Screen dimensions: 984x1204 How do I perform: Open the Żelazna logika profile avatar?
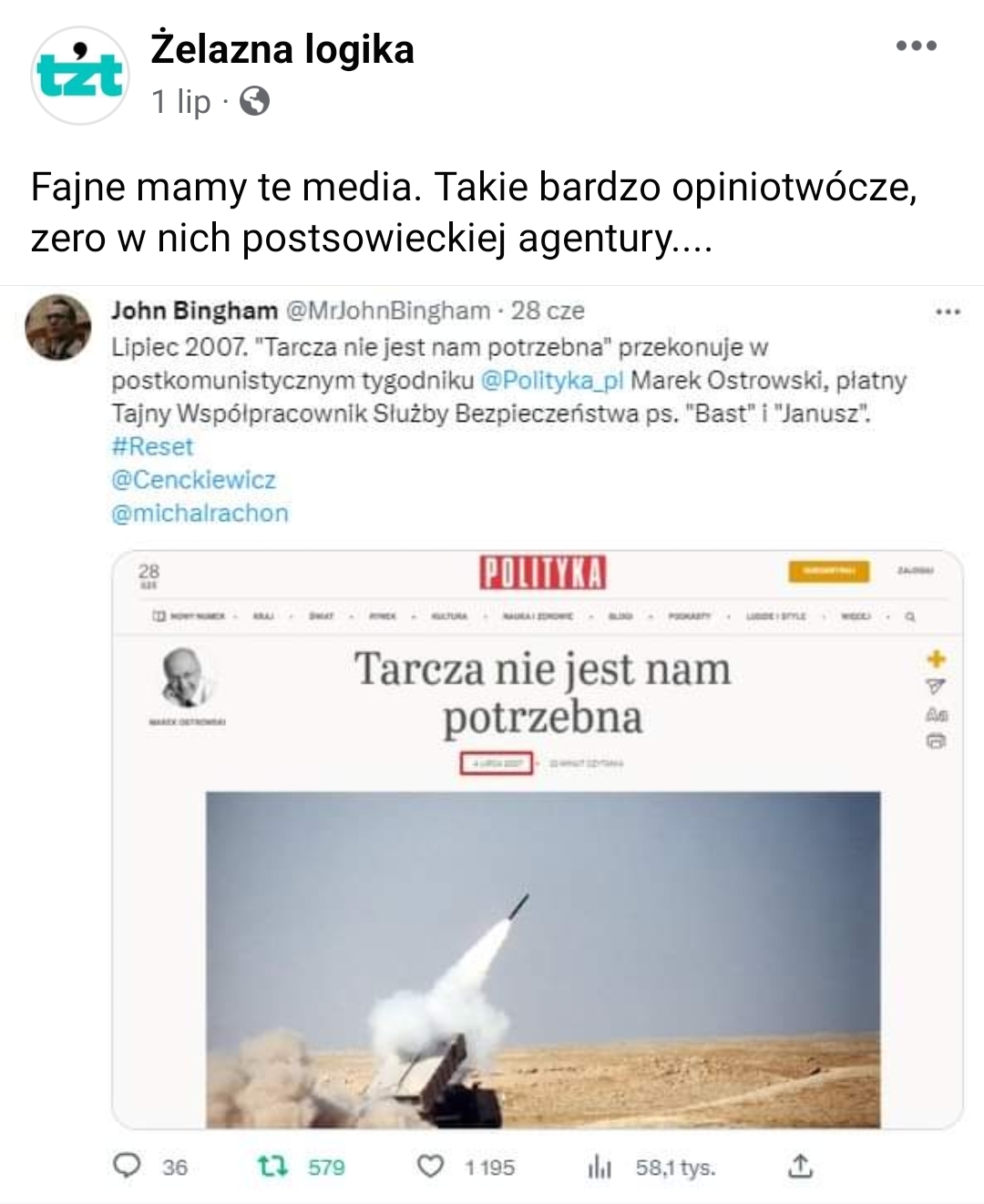[x=80, y=75]
